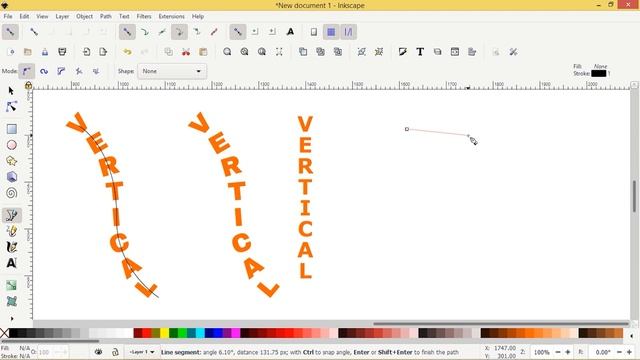Select the Star polygon tool
Image resolution: width=640 pixels, height=360 pixels.
(x=11, y=161)
